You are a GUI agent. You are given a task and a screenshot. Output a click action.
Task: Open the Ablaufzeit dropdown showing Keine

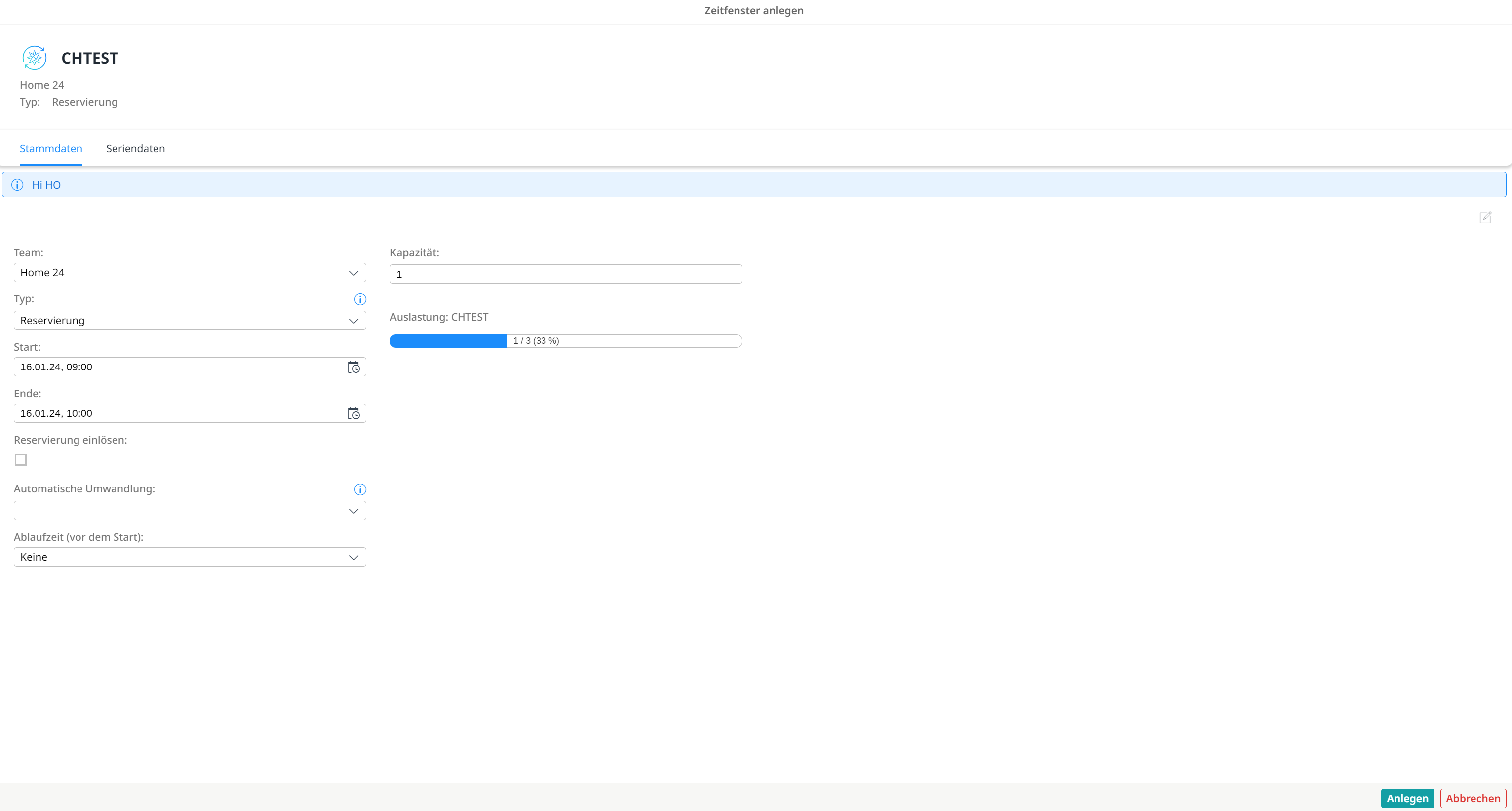coord(190,557)
